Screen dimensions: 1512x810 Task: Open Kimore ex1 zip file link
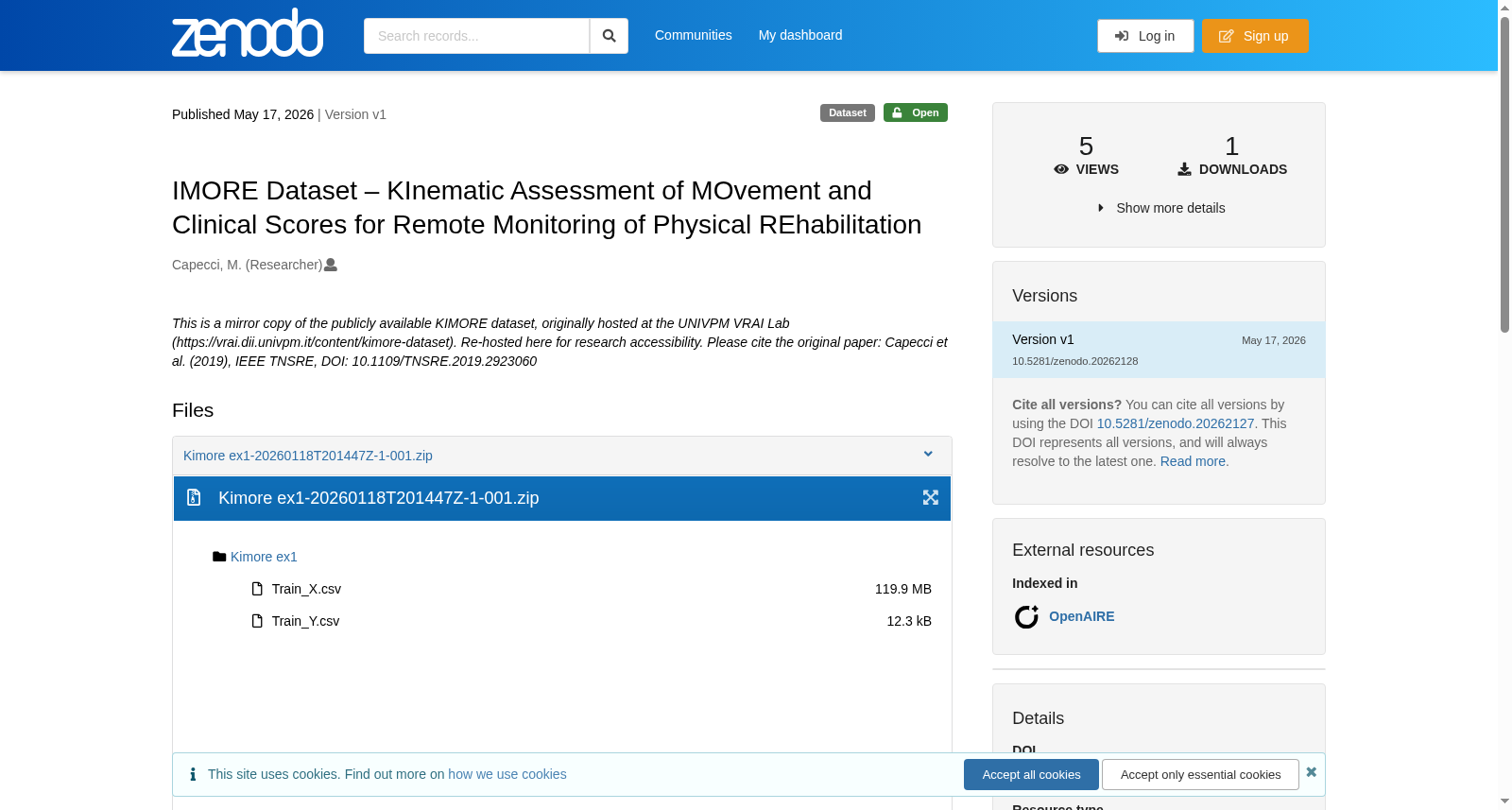click(308, 456)
